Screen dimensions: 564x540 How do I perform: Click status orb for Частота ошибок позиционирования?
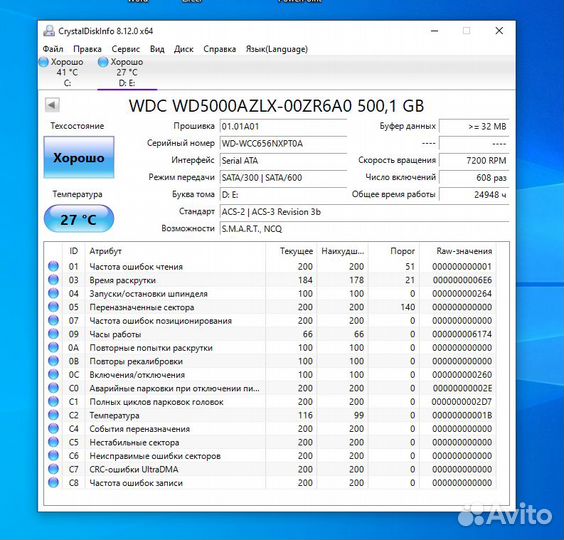click(x=53, y=320)
